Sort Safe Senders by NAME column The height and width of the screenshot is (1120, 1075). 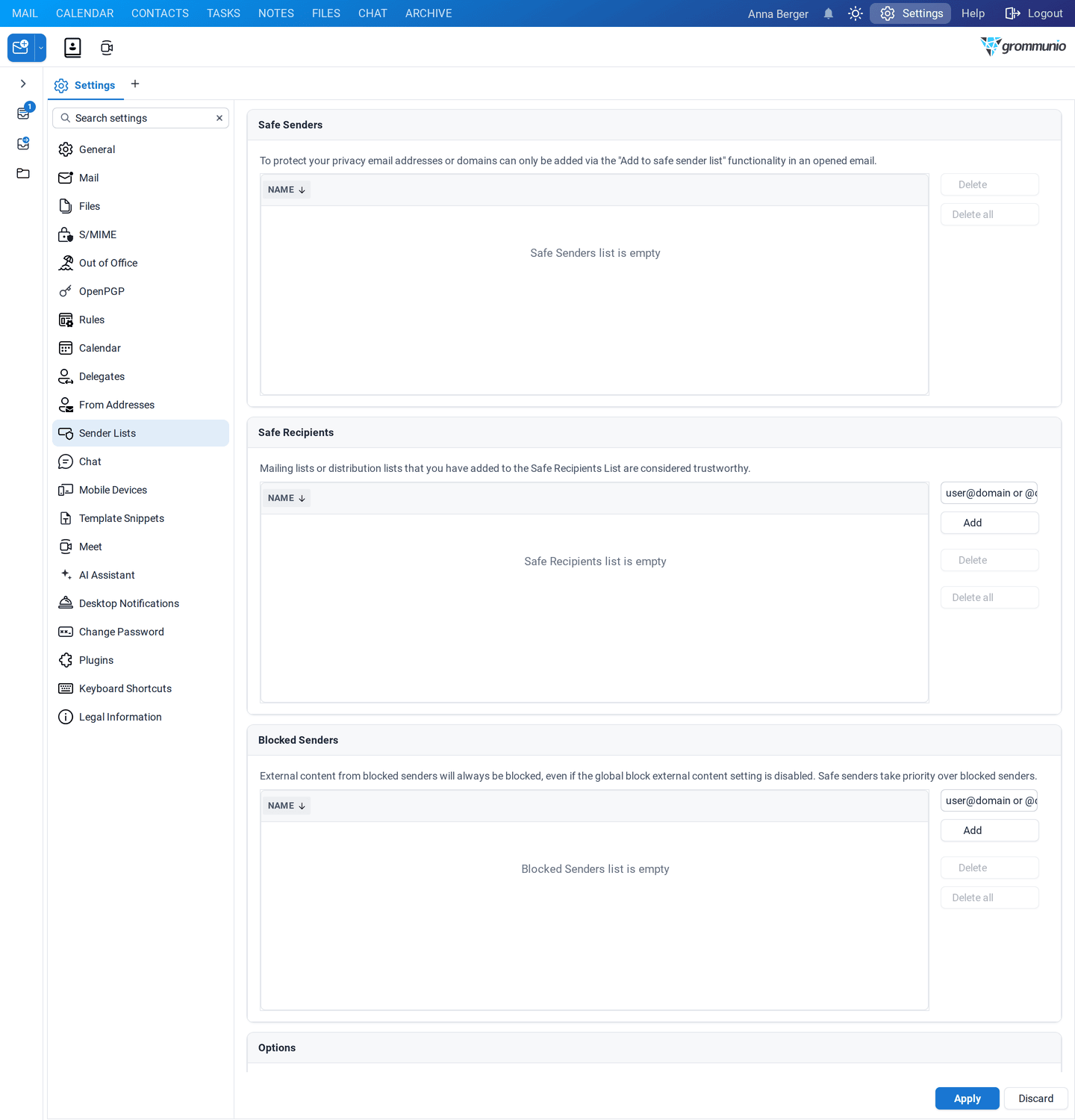287,190
